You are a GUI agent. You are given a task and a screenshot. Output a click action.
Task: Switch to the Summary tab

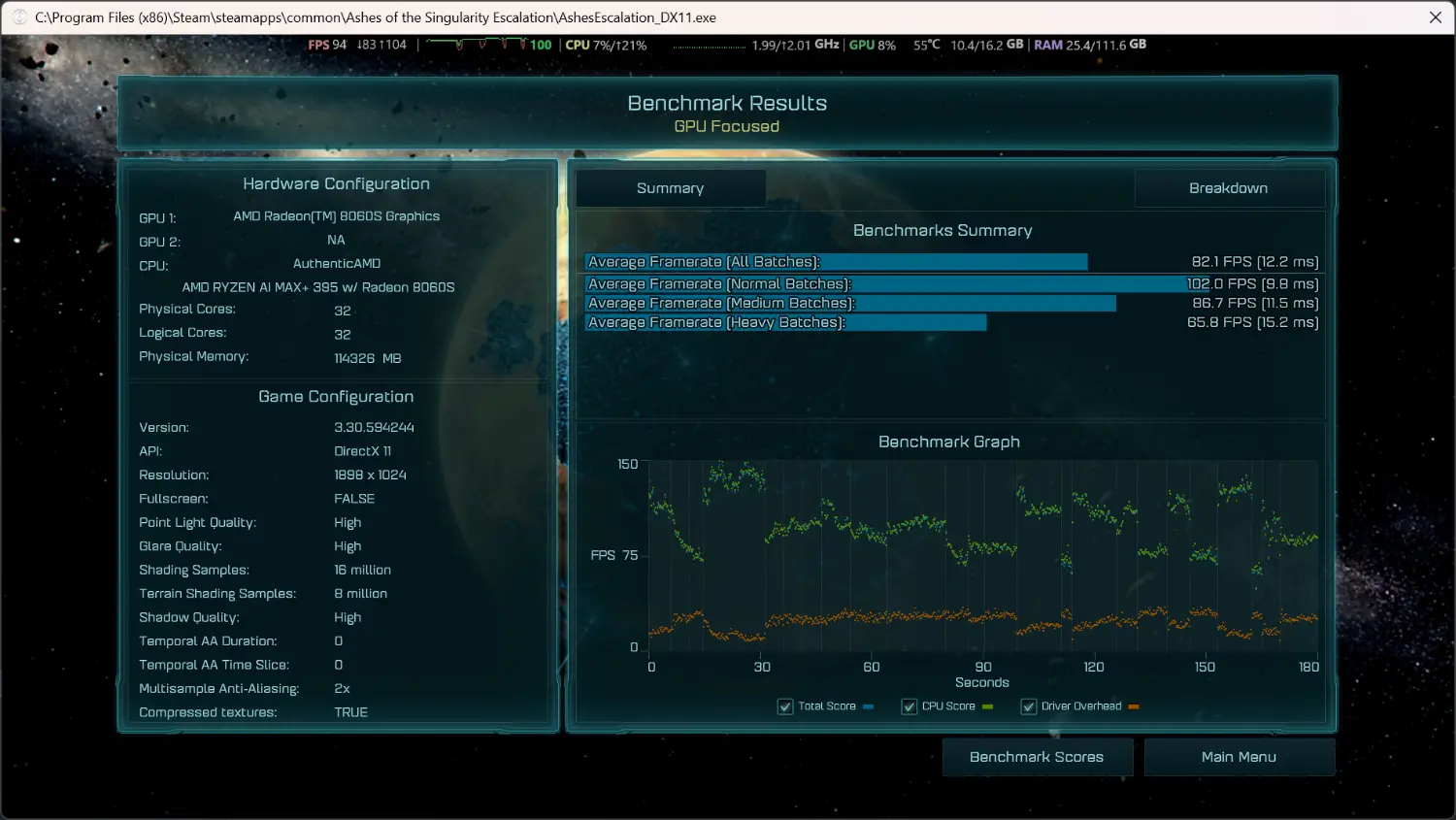point(671,188)
